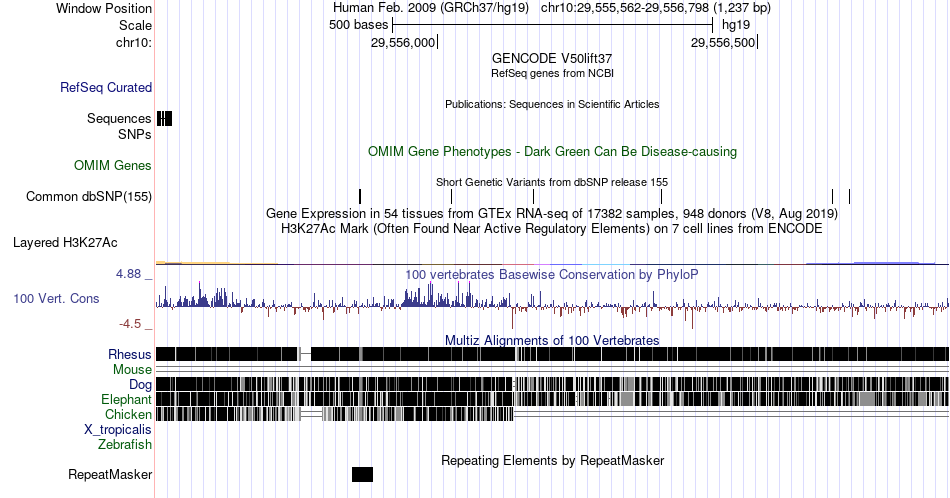The height and width of the screenshot is (498, 950).
Task: Click the Sequences track label
Action: click(x=119, y=118)
